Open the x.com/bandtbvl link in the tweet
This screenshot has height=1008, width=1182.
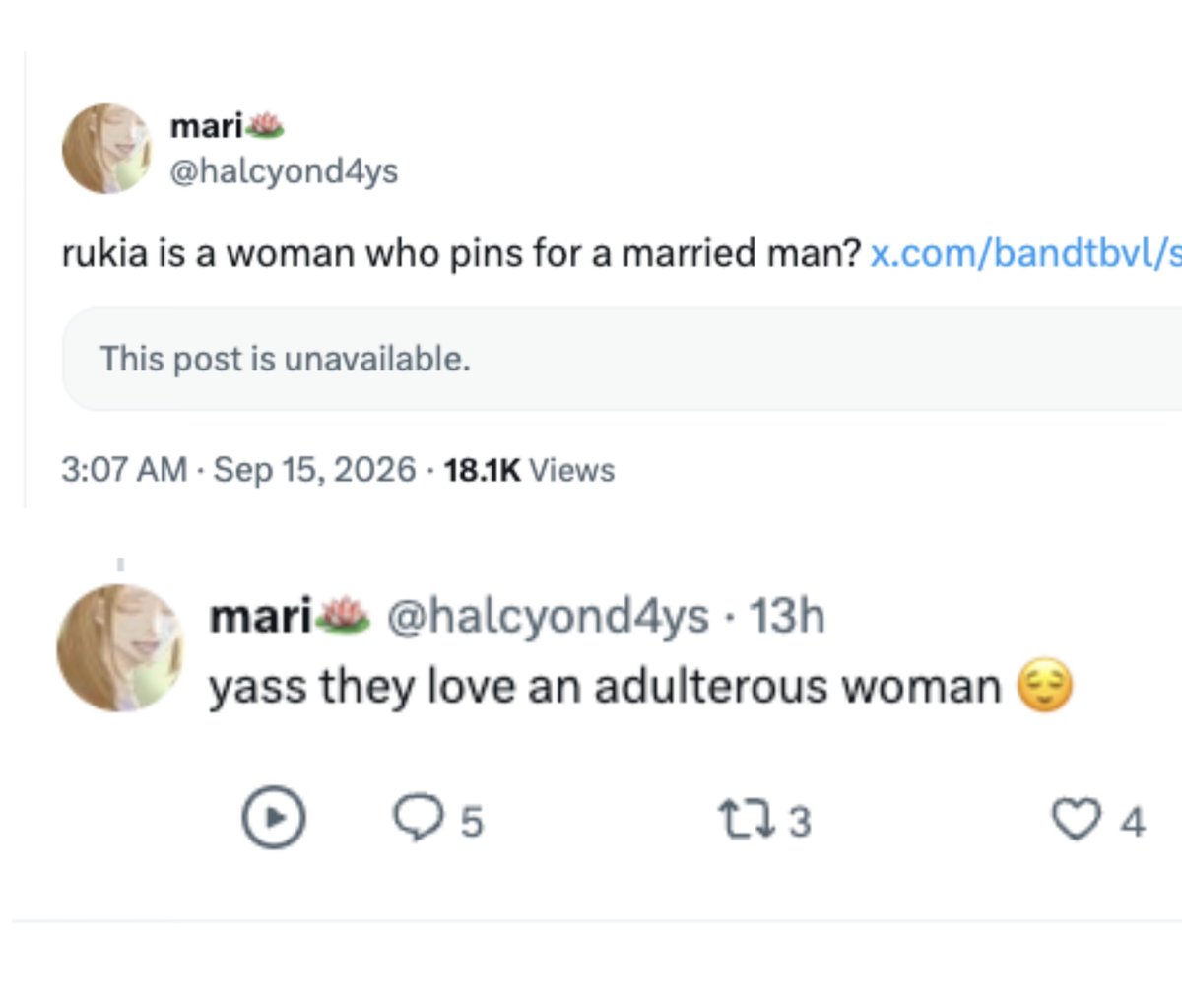tap(1025, 253)
